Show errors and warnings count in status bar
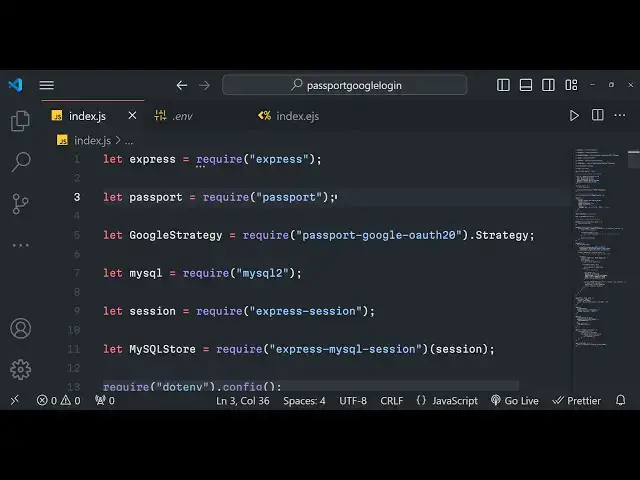This screenshot has width=640, height=480. tap(58, 400)
